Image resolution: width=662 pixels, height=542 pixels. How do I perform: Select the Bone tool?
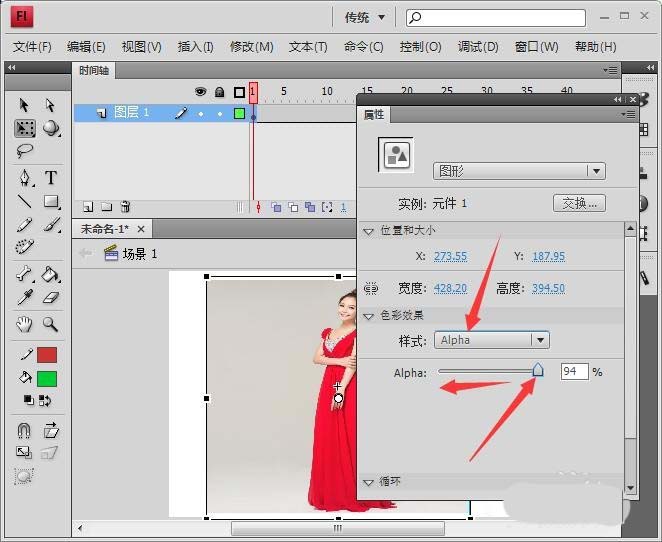tap(24, 274)
